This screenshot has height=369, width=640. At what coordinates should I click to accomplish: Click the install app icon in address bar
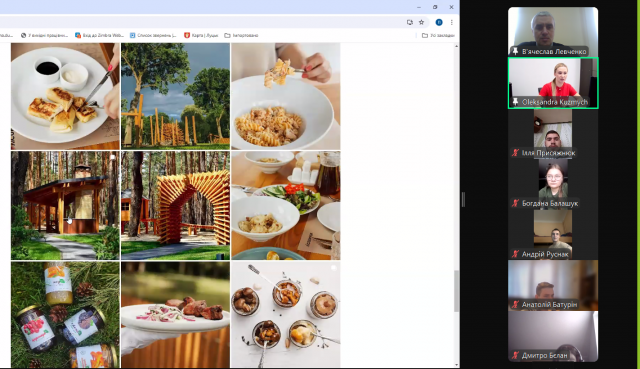(410, 22)
